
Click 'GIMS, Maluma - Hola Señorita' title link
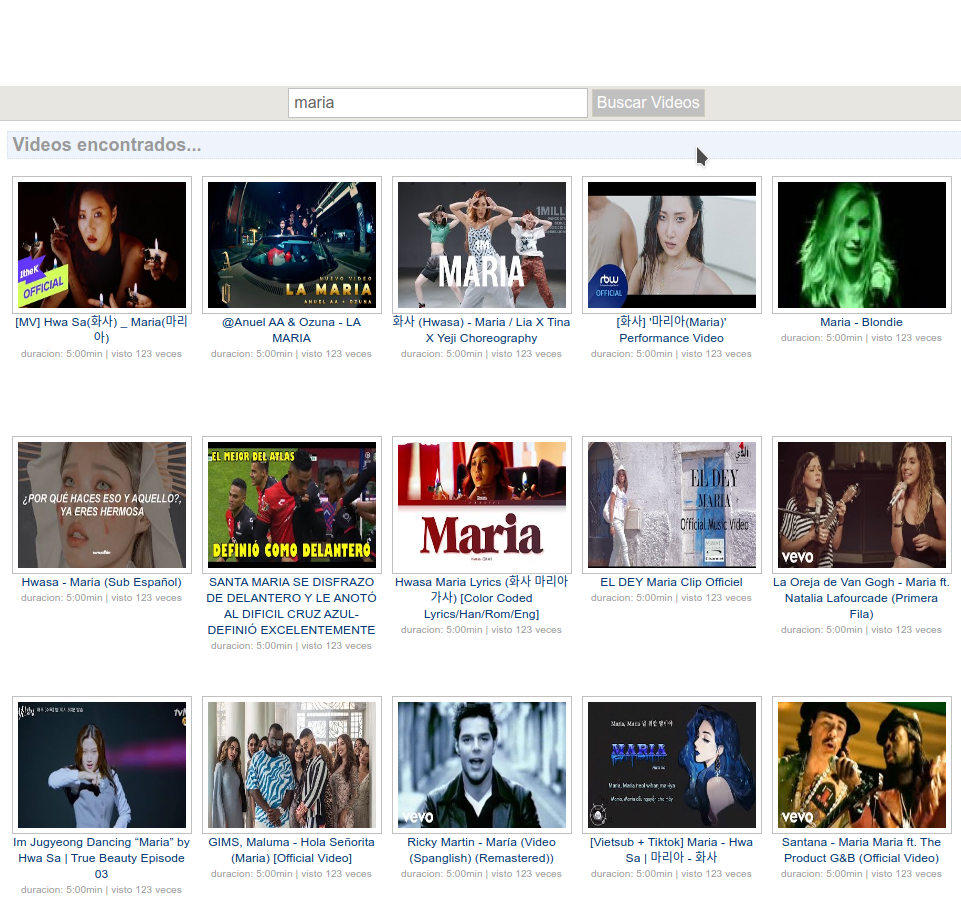point(292,850)
